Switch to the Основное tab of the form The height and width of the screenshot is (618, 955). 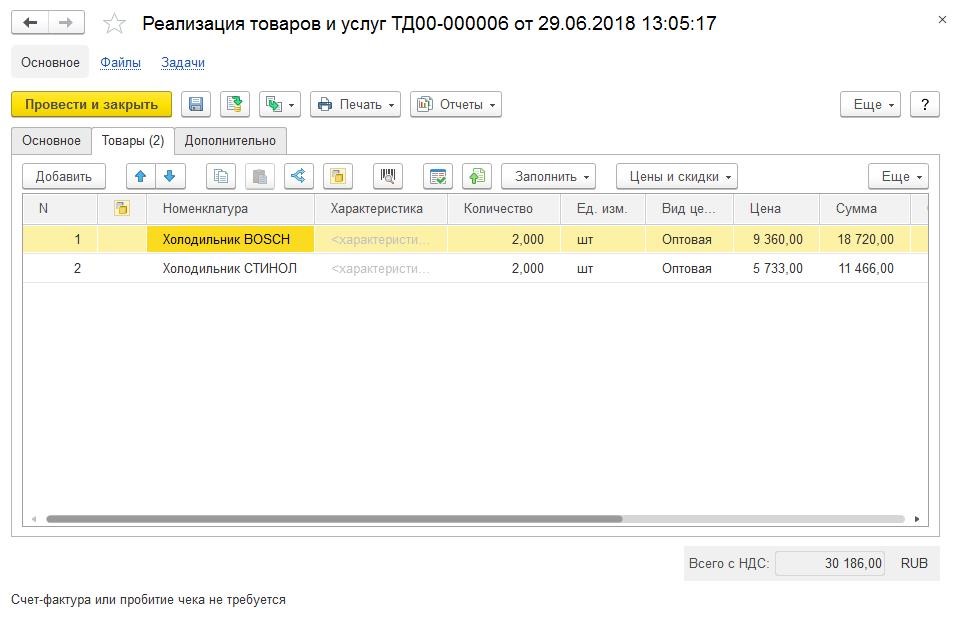51,141
